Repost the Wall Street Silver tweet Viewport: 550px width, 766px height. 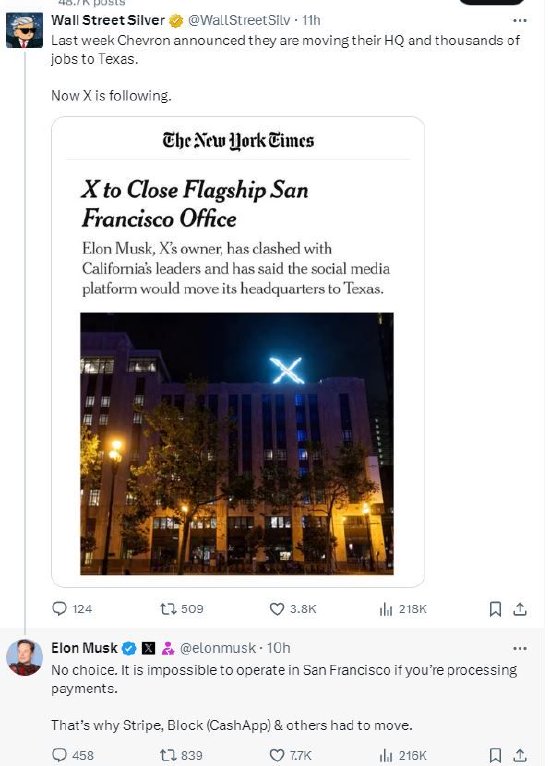coord(181,609)
